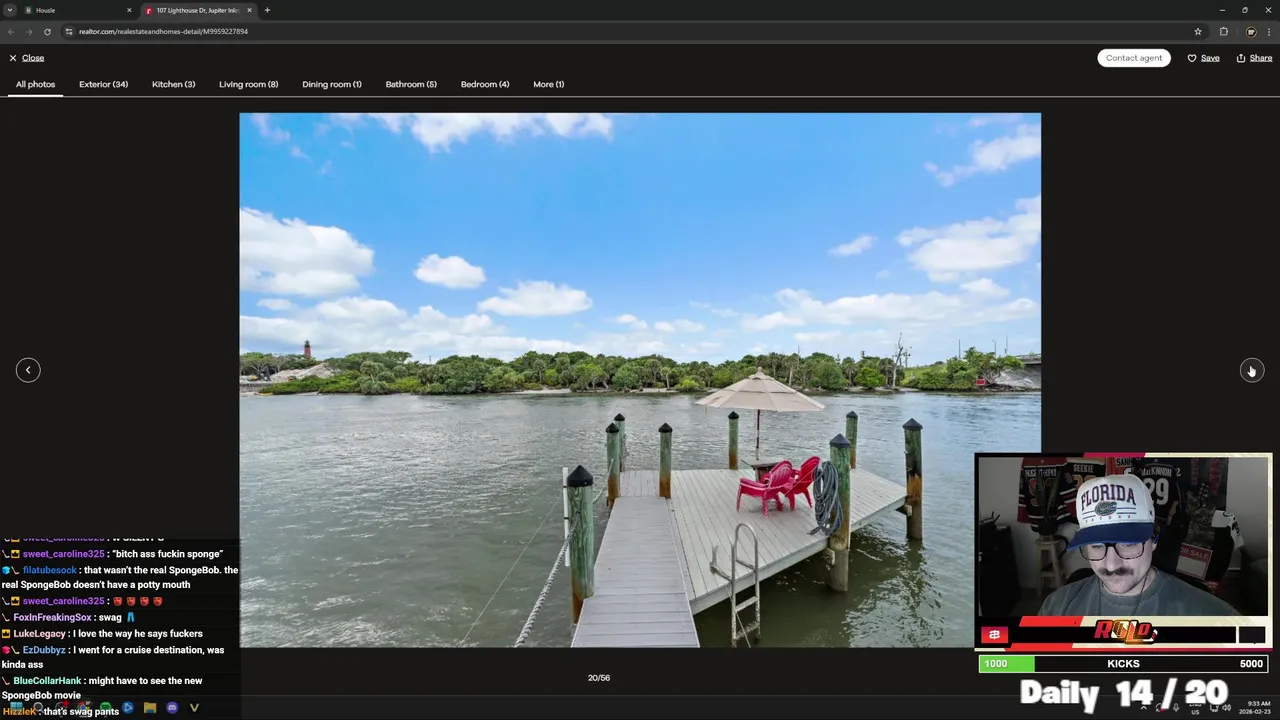Open a new browser tab

click(x=267, y=10)
